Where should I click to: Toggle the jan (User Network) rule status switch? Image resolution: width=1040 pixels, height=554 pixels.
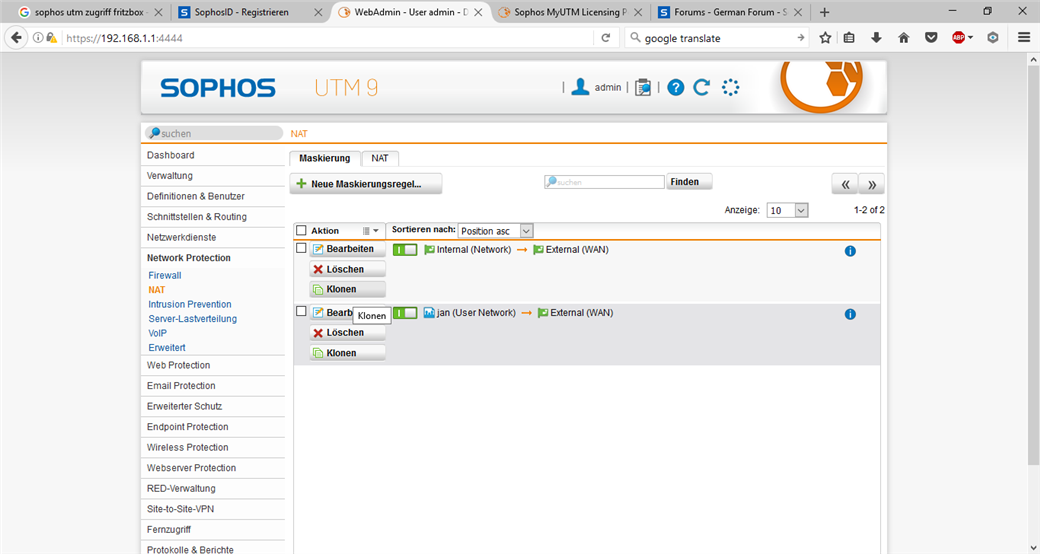pos(405,312)
